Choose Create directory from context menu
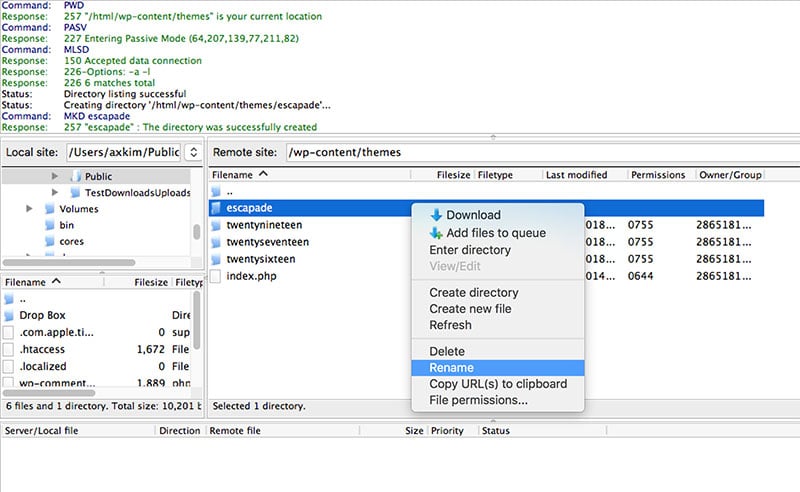Image resolution: width=800 pixels, height=492 pixels. [473, 293]
